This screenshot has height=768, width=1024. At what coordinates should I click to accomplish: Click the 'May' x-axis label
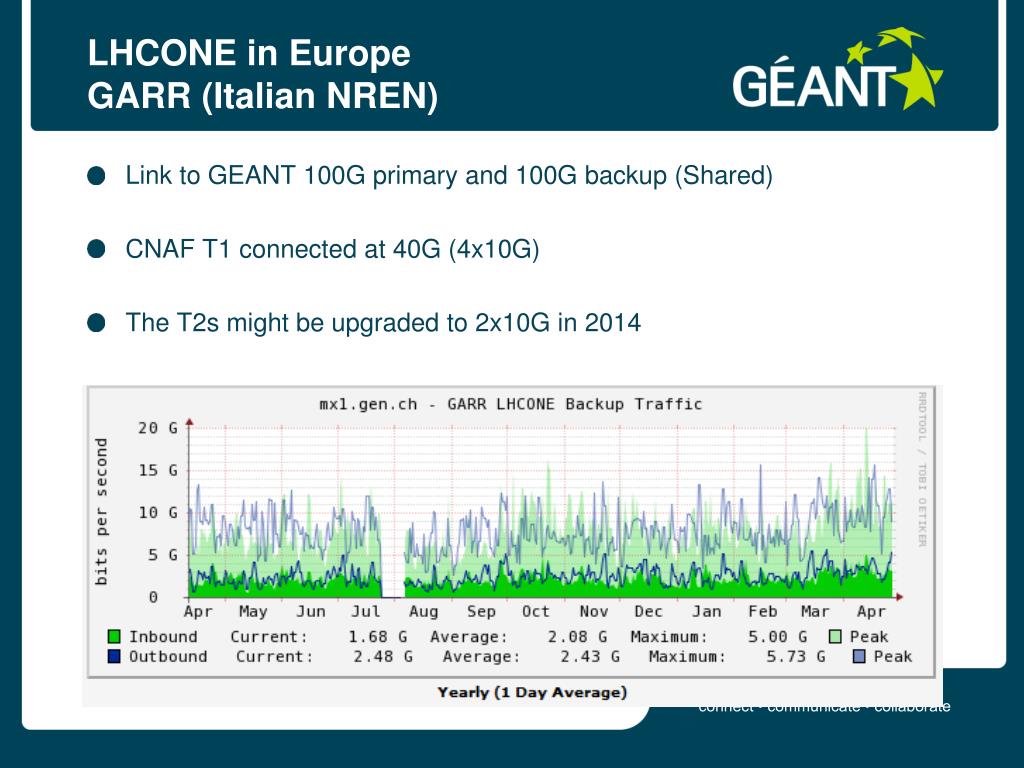[253, 611]
